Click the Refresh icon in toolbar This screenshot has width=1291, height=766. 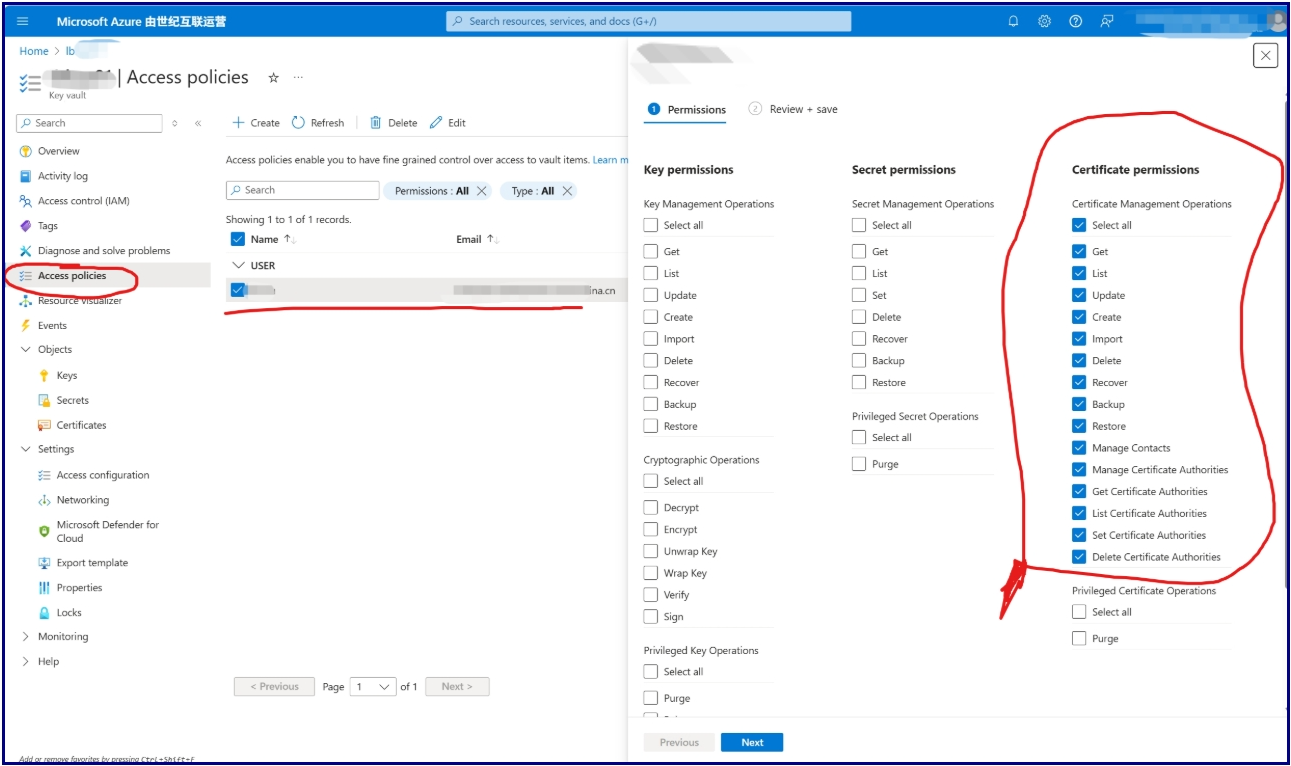298,123
